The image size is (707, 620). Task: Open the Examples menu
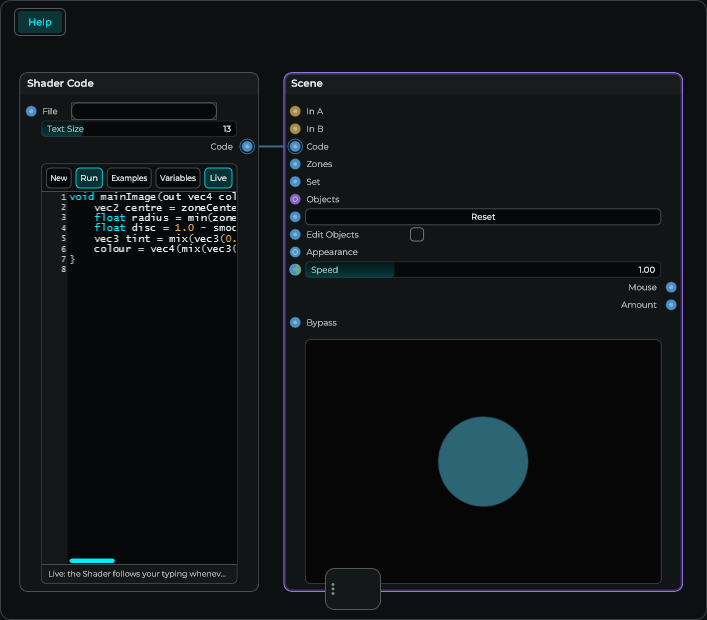tap(129, 178)
